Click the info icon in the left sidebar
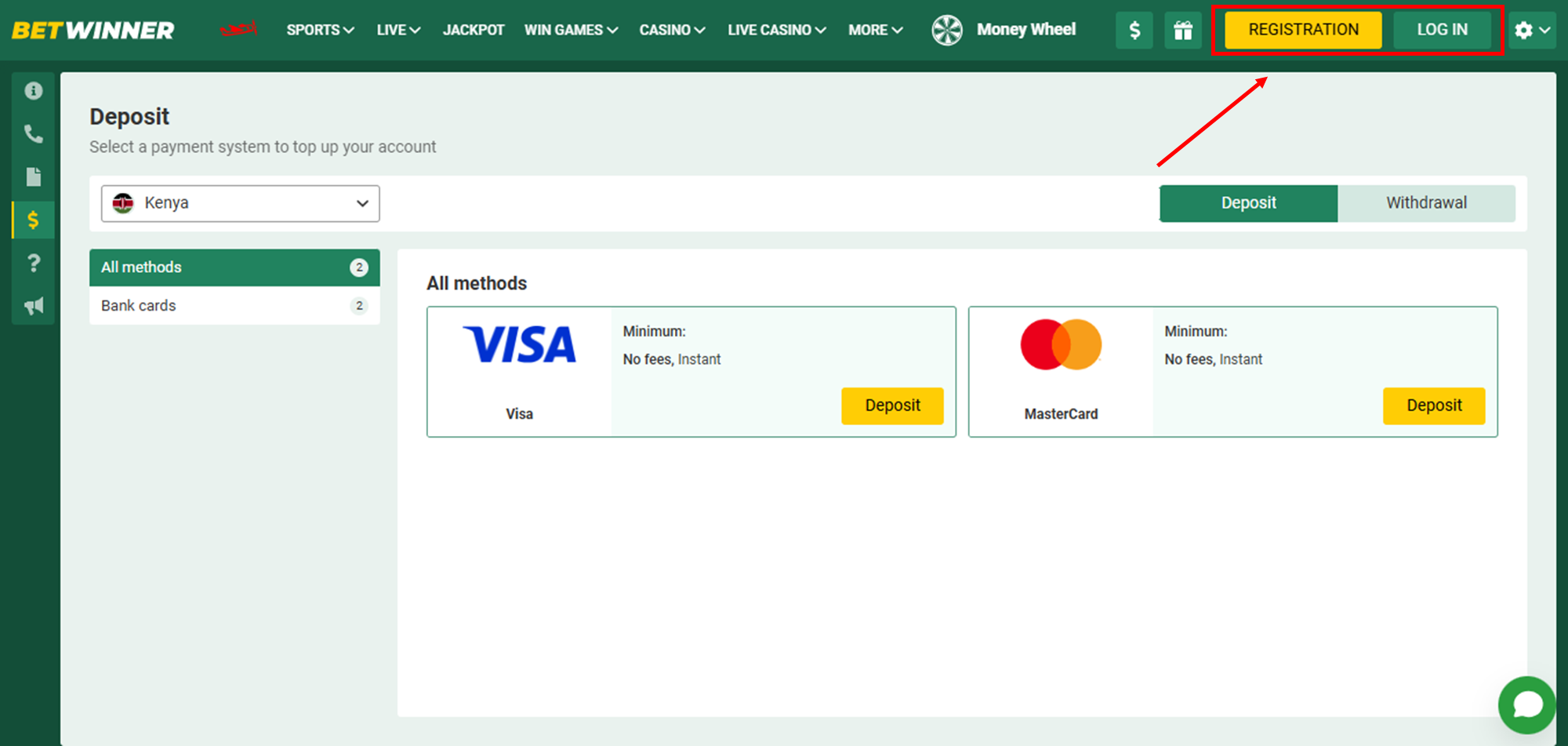Viewport: 1568px width, 746px height. (33, 91)
